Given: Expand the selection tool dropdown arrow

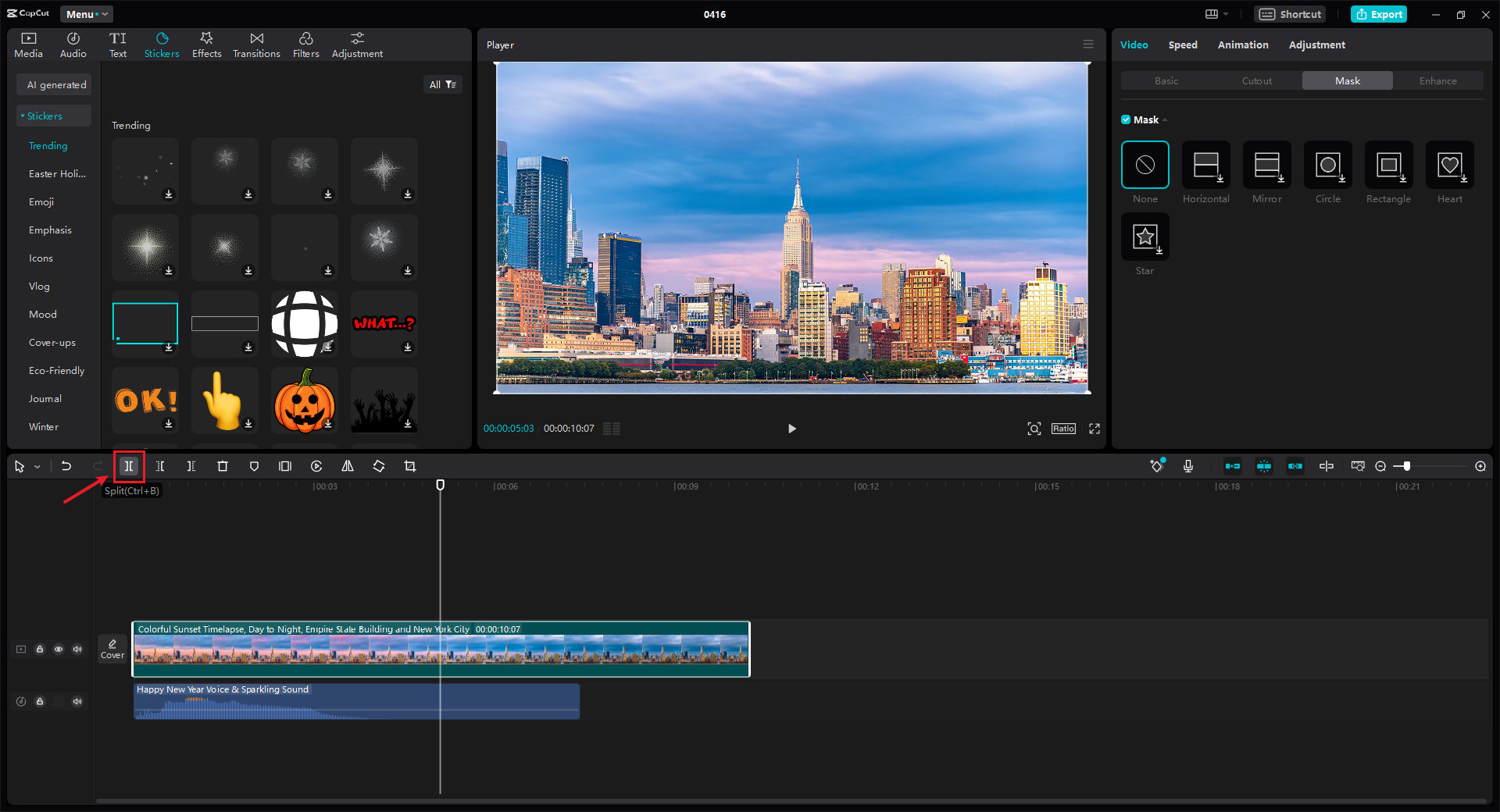Looking at the screenshot, I should 37,467.
